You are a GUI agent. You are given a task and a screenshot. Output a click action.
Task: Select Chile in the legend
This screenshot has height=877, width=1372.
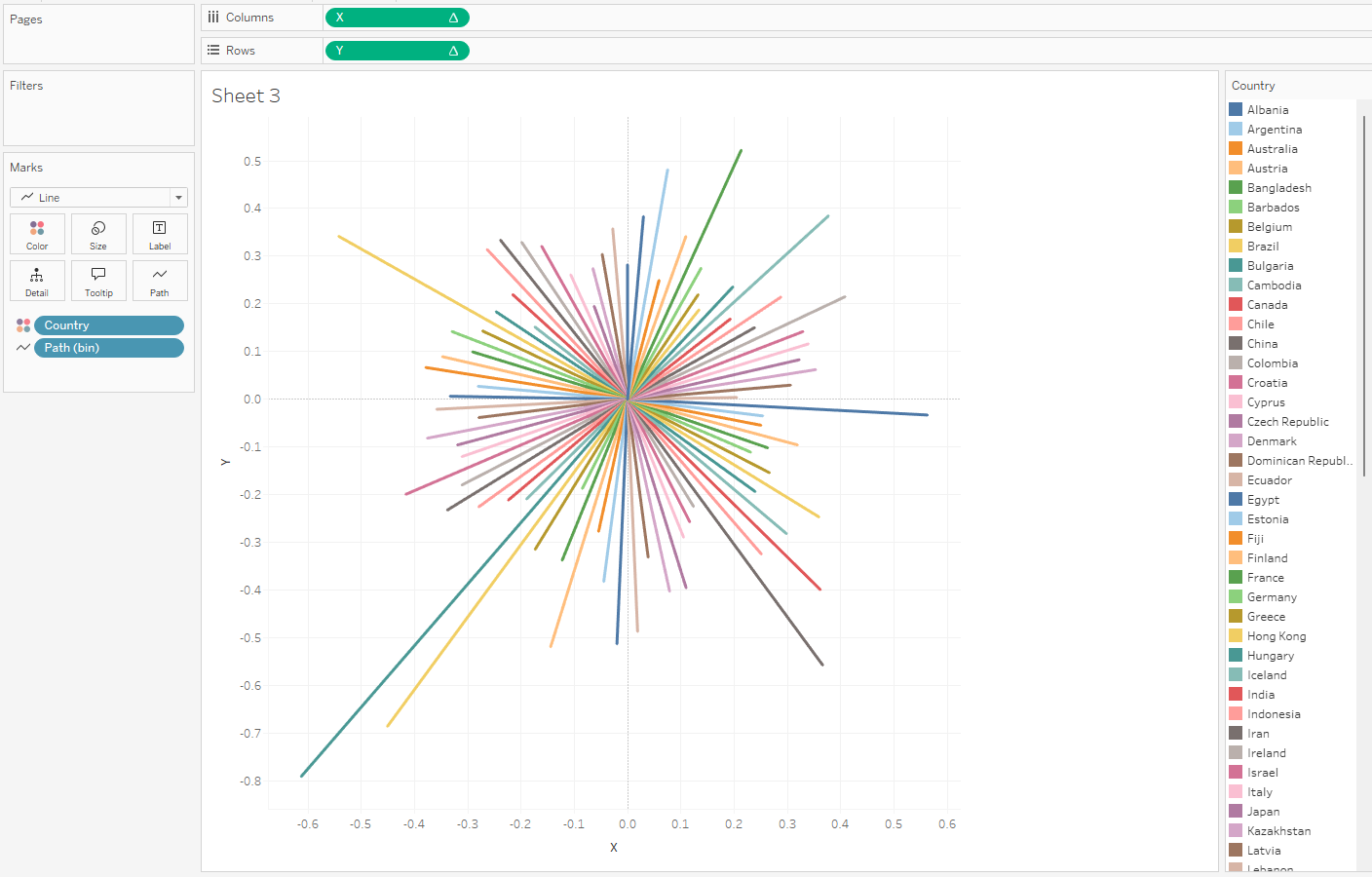tap(1261, 324)
